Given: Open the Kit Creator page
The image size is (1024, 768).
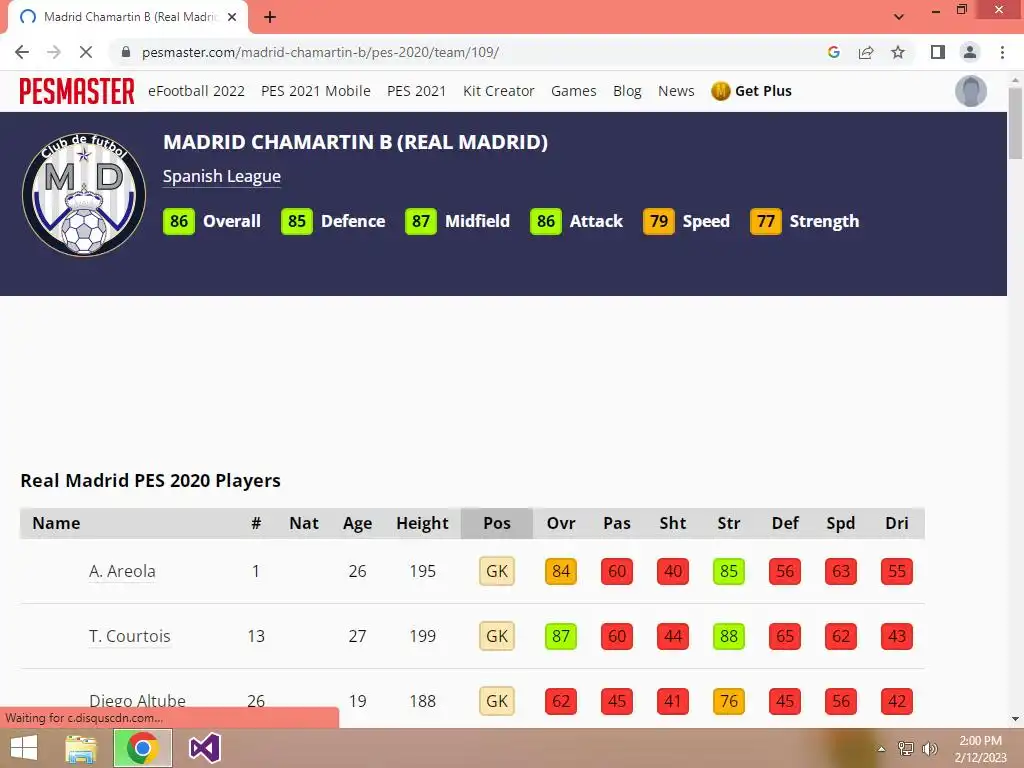Looking at the screenshot, I should coord(499,91).
